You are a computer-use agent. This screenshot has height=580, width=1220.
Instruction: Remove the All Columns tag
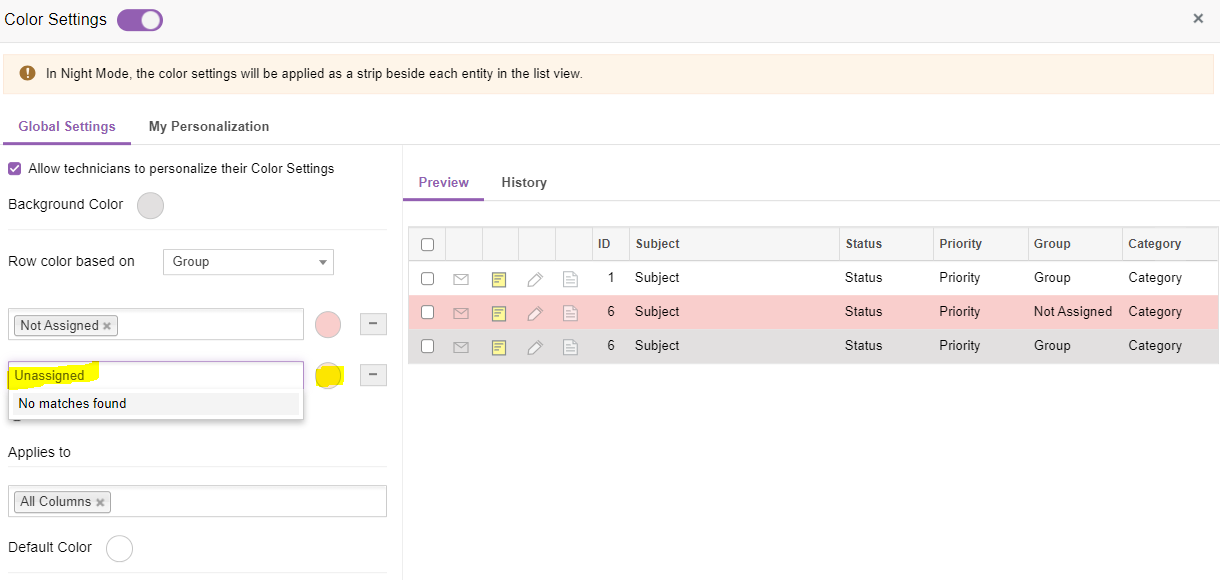[x=100, y=502]
